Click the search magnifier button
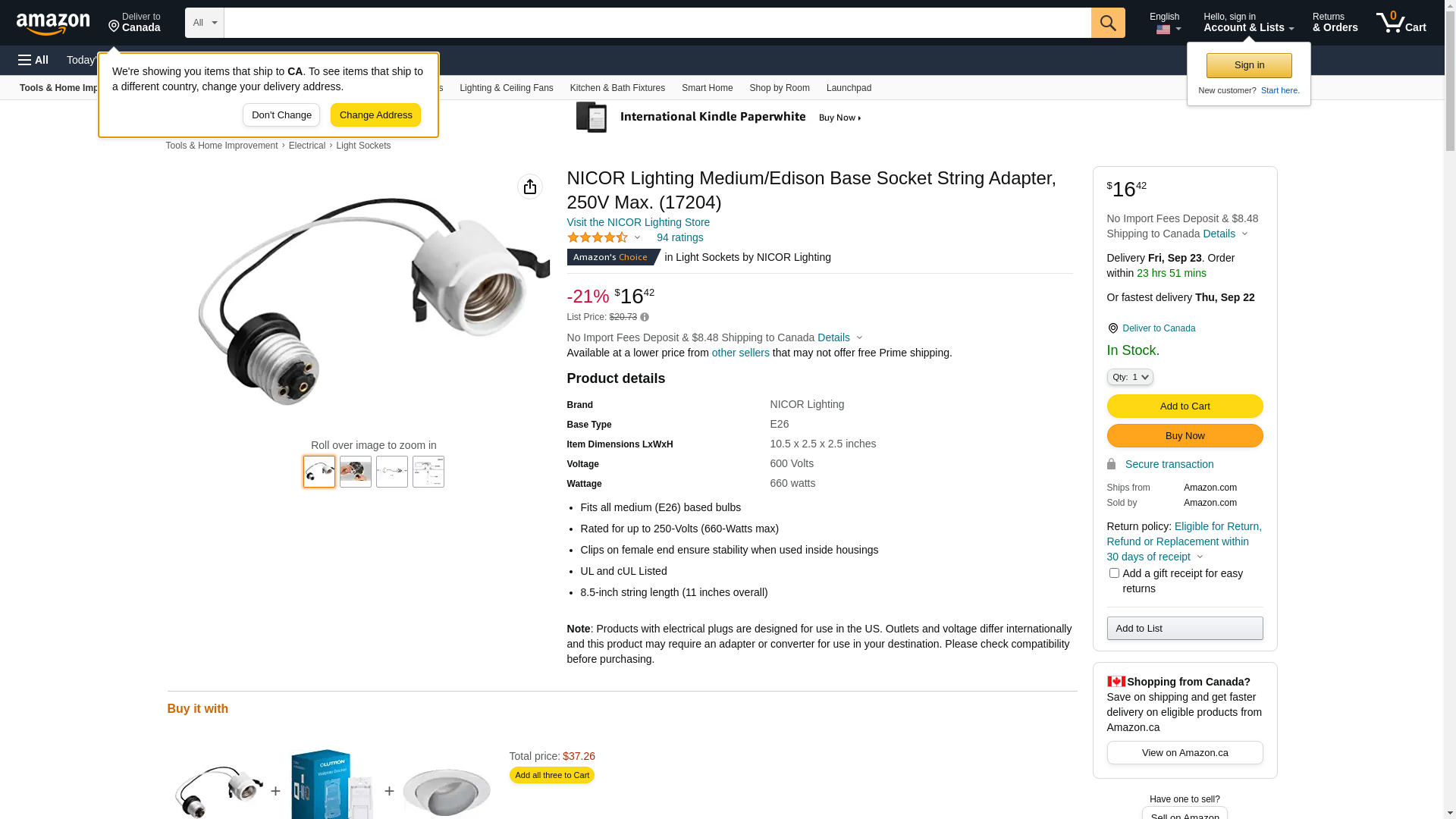The width and height of the screenshot is (1456, 819). click(1107, 23)
